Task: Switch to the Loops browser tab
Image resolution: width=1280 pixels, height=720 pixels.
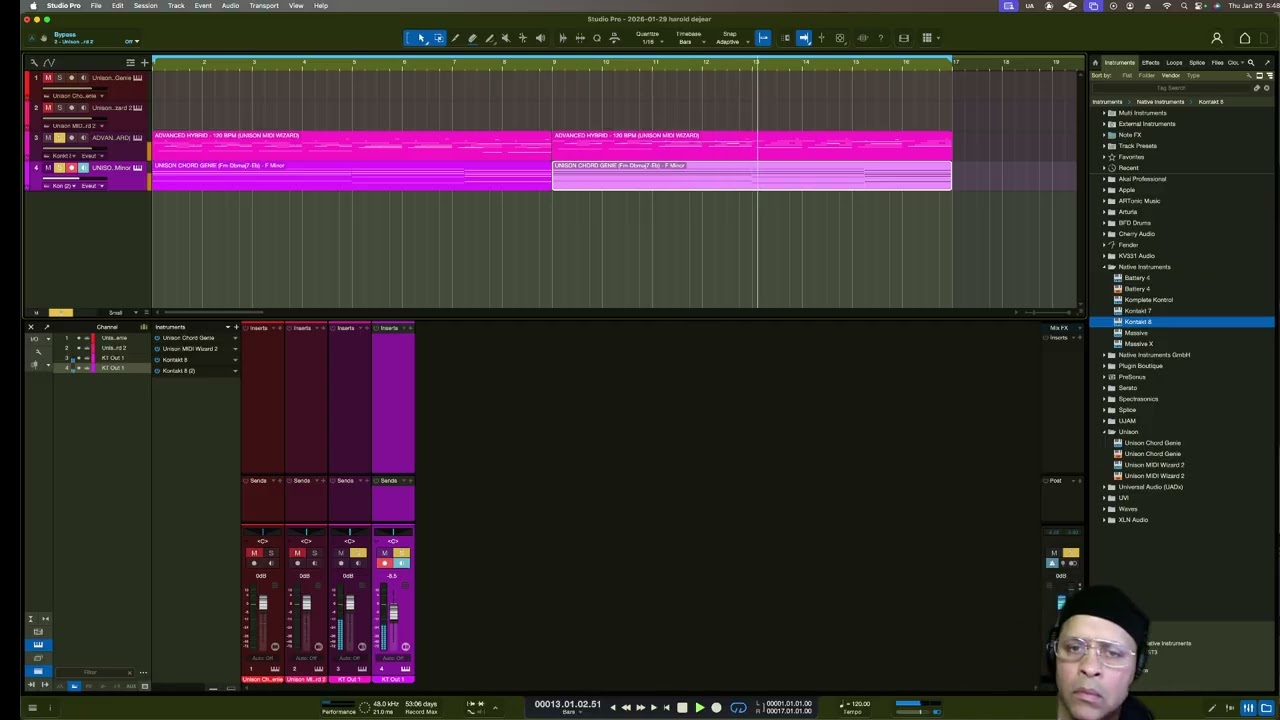Action: 1174,62
